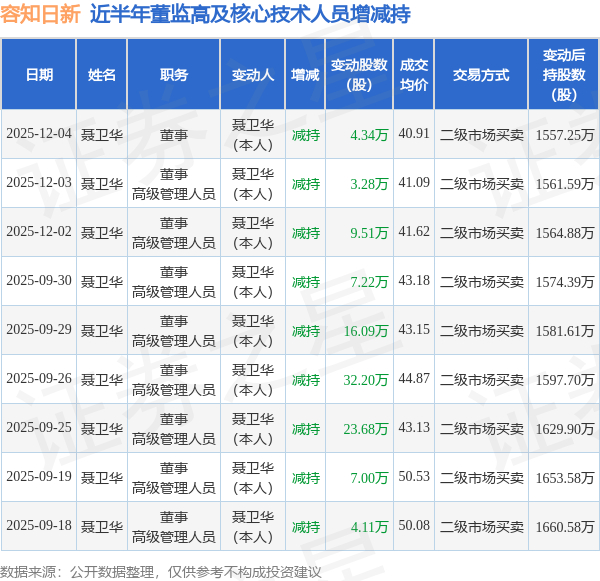The height and width of the screenshot is (581, 600).
Task: Select the 职务 column header
Action: (x=174, y=74)
